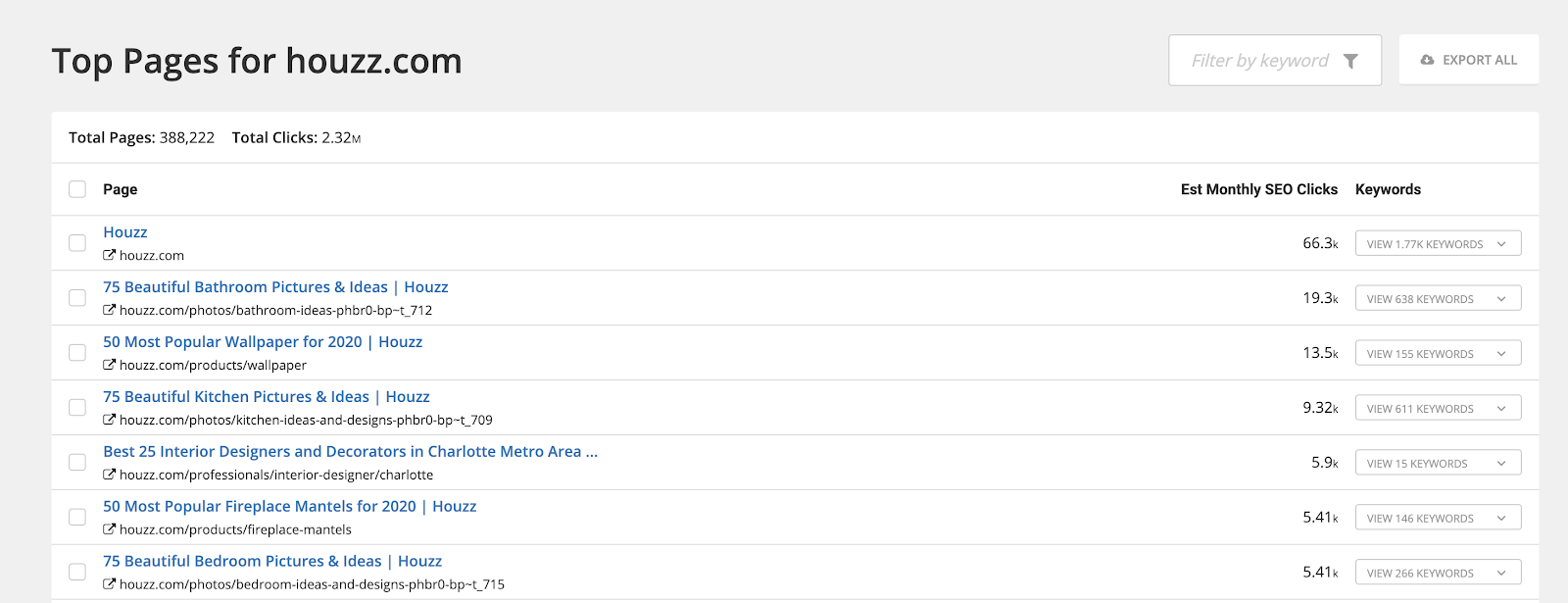
Task: Click the Top Pages for houzz.com heading
Action: (257, 61)
